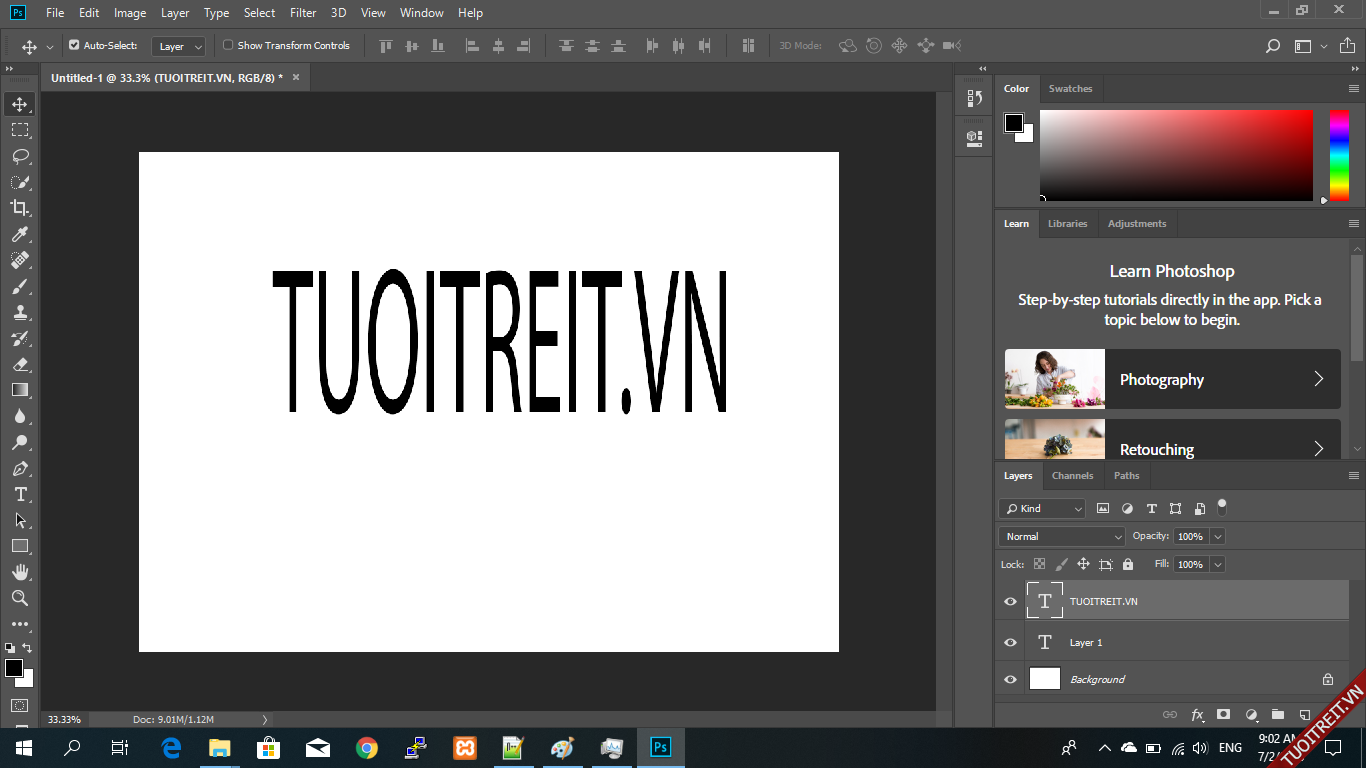Disable the Auto-Select checkbox
Screen dimensions: 1366x768
(x=74, y=45)
